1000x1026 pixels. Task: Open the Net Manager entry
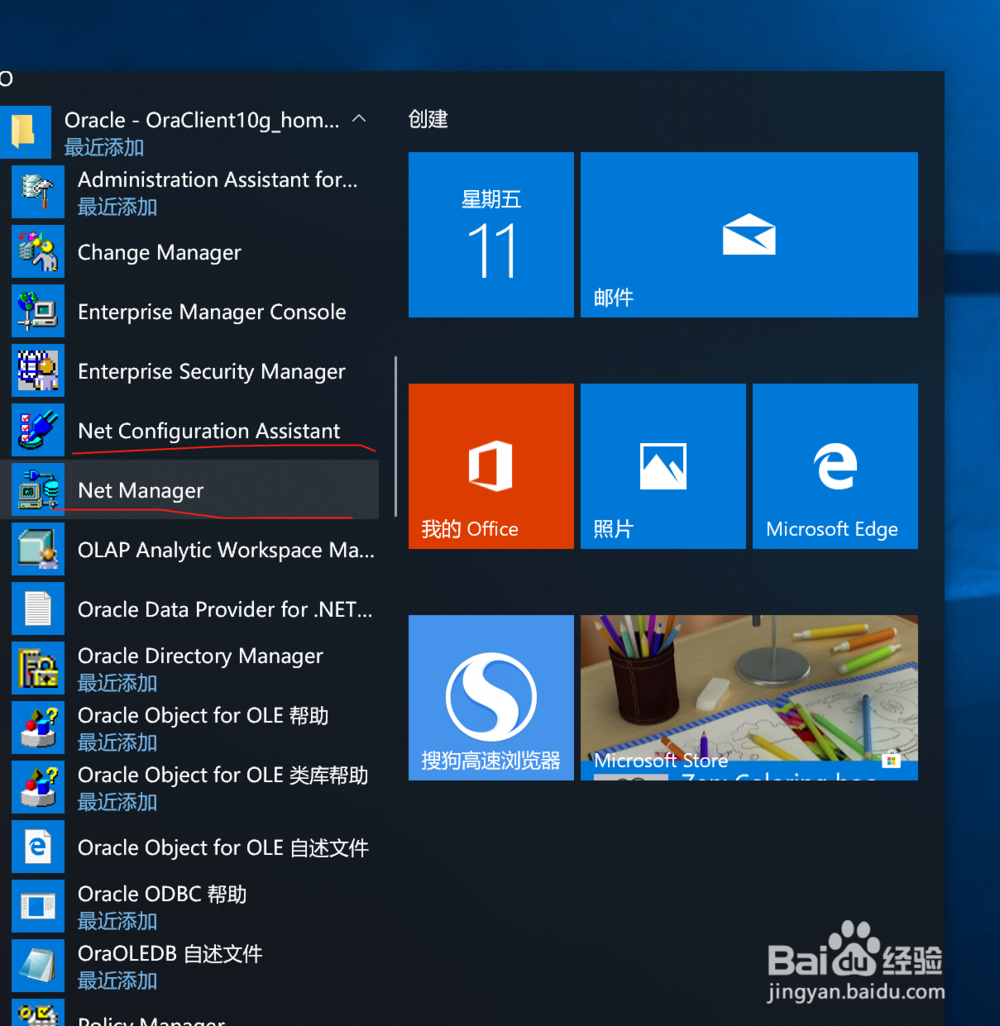[x=190, y=489]
